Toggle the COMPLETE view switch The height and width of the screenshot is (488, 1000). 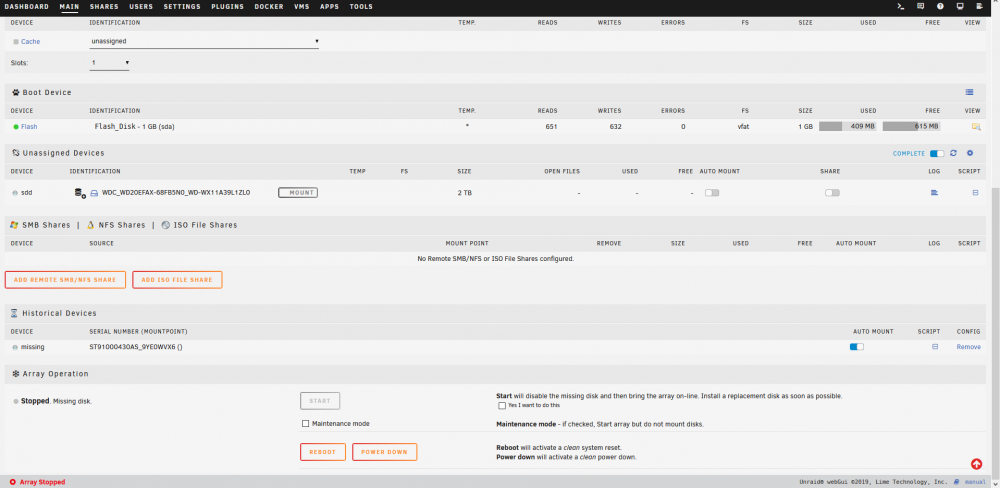point(937,154)
